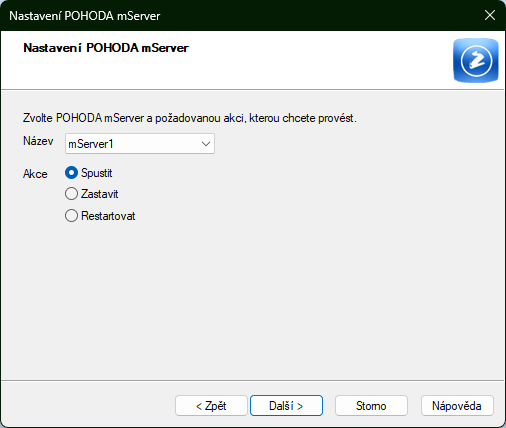
Task: Open the mServer1 combo box
Action: tap(140, 144)
